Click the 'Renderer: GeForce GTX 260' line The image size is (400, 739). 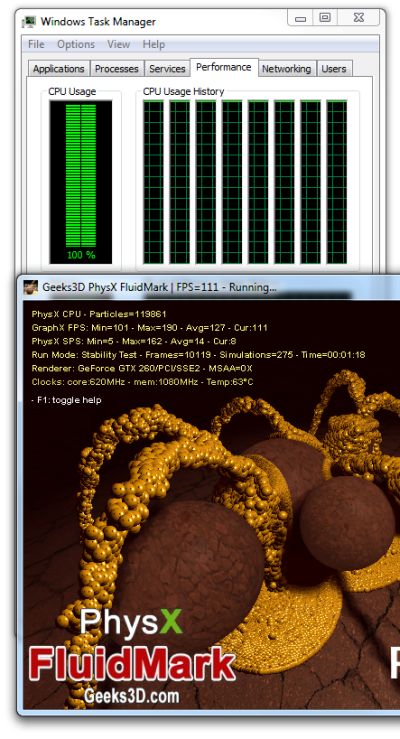(x=142, y=368)
